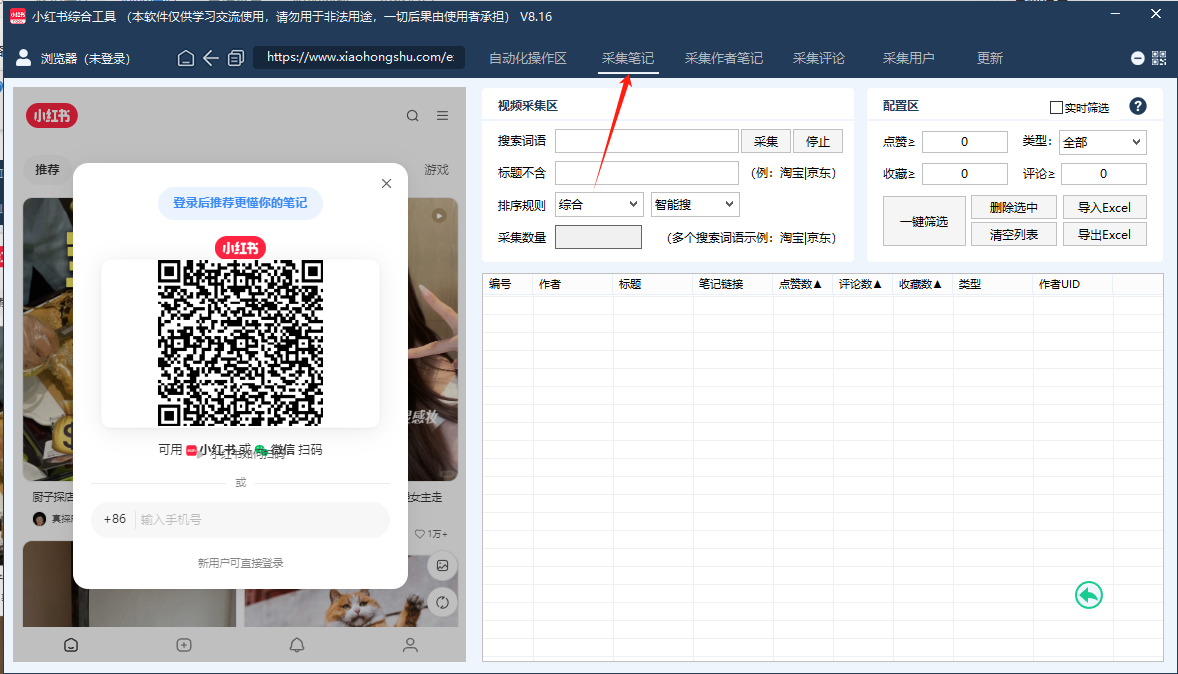The image size is (1178, 674).
Task: Click the 作者UID column header
Action: (x=1072, y=284)
